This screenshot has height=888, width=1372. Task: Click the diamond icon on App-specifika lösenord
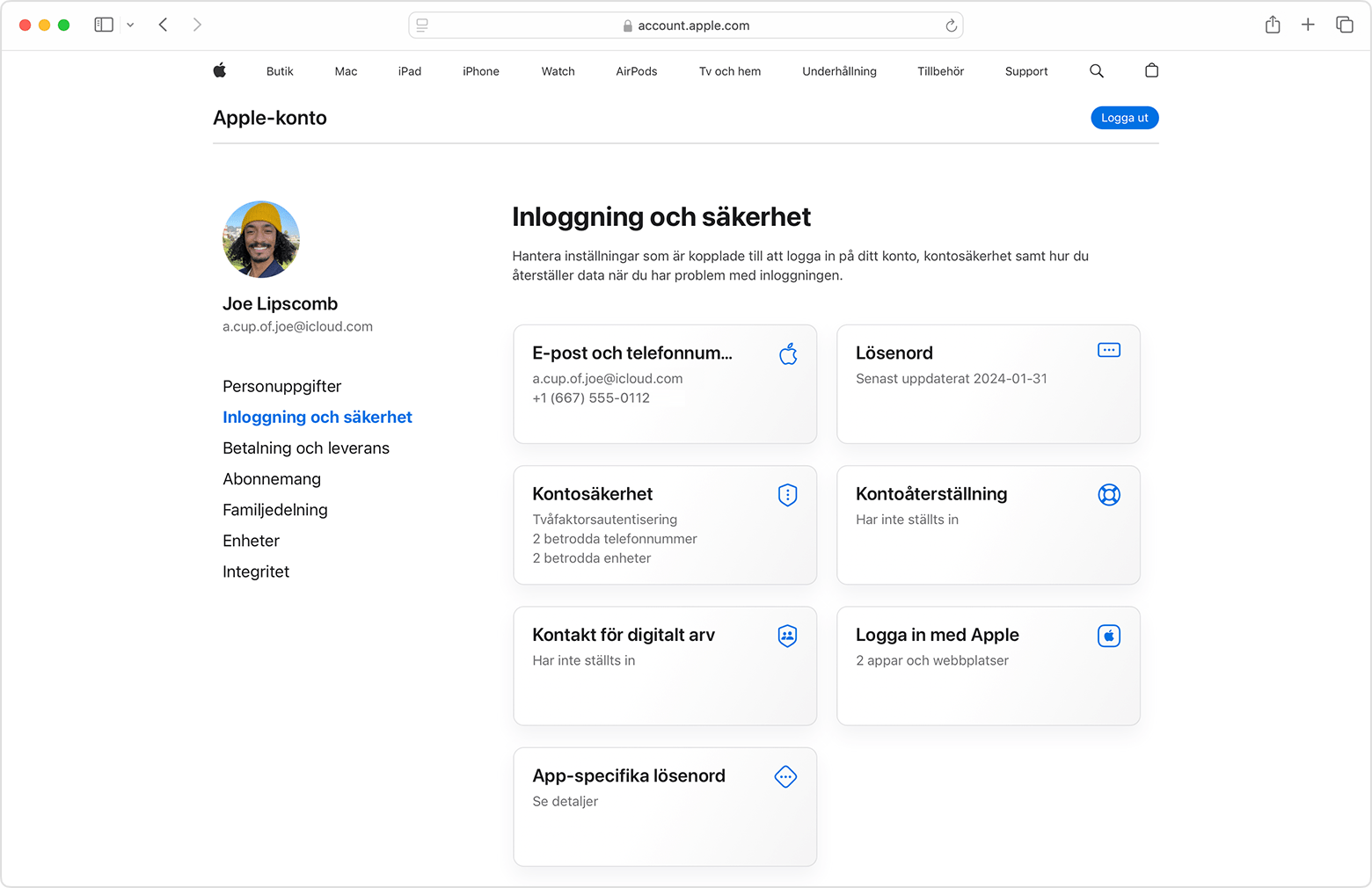[x=785, y=776]
